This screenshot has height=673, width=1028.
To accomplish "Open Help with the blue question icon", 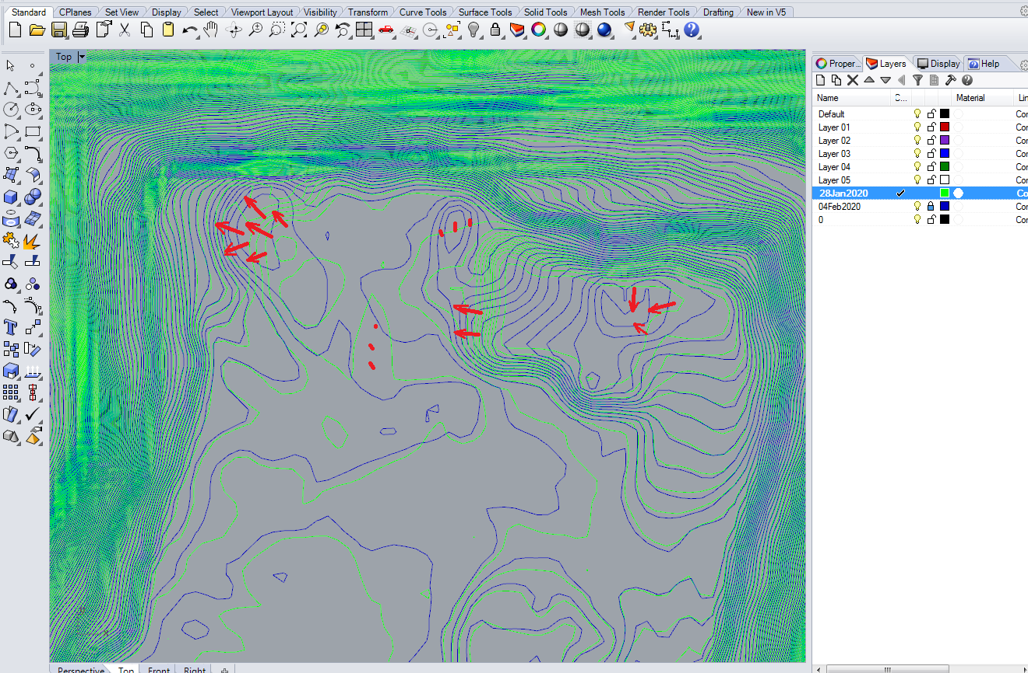I will pos(692,30).
